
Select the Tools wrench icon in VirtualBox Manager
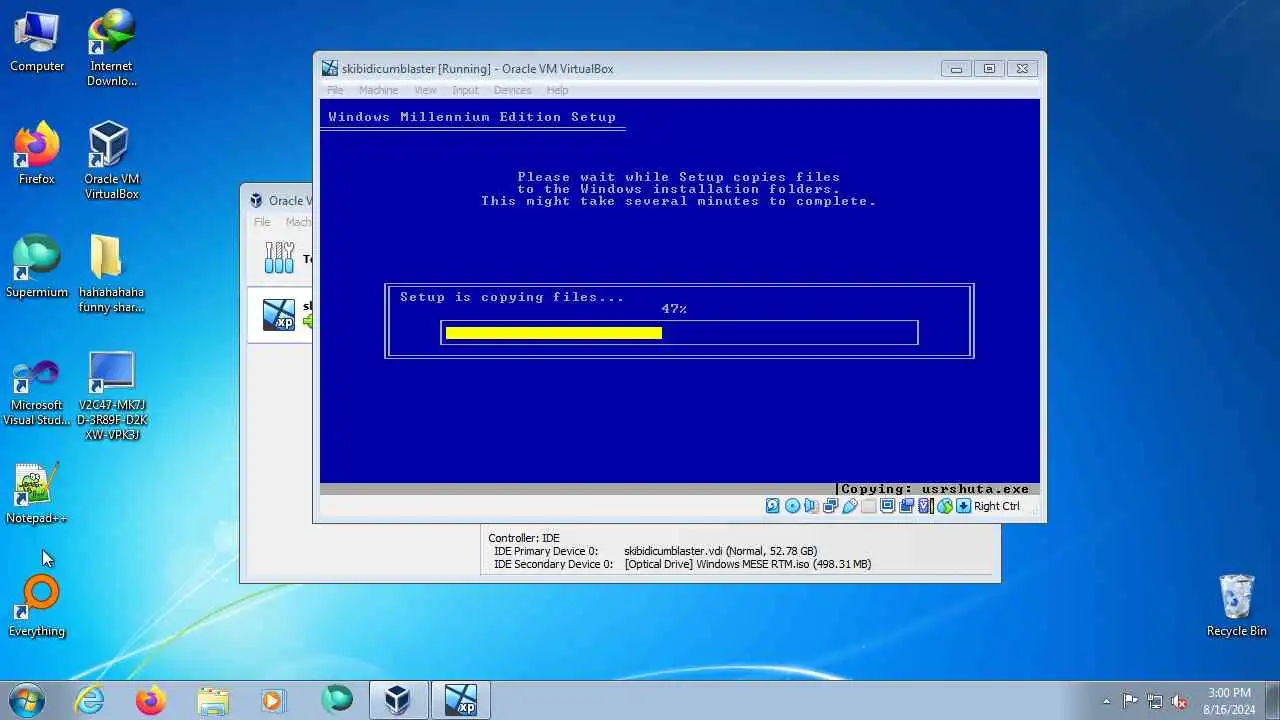pyautogui.click(x=279, y=258)
